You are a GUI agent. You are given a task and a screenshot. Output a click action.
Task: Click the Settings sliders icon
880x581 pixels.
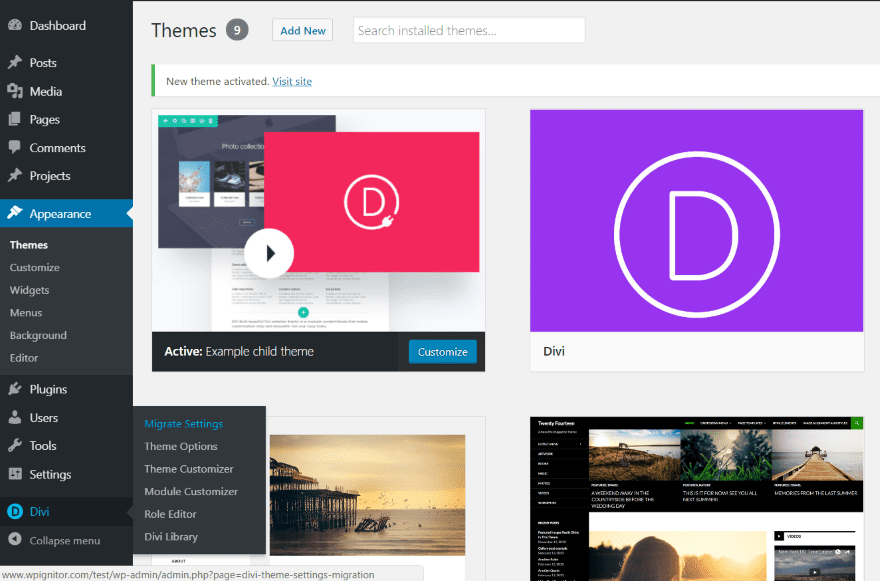coord(15,474)
